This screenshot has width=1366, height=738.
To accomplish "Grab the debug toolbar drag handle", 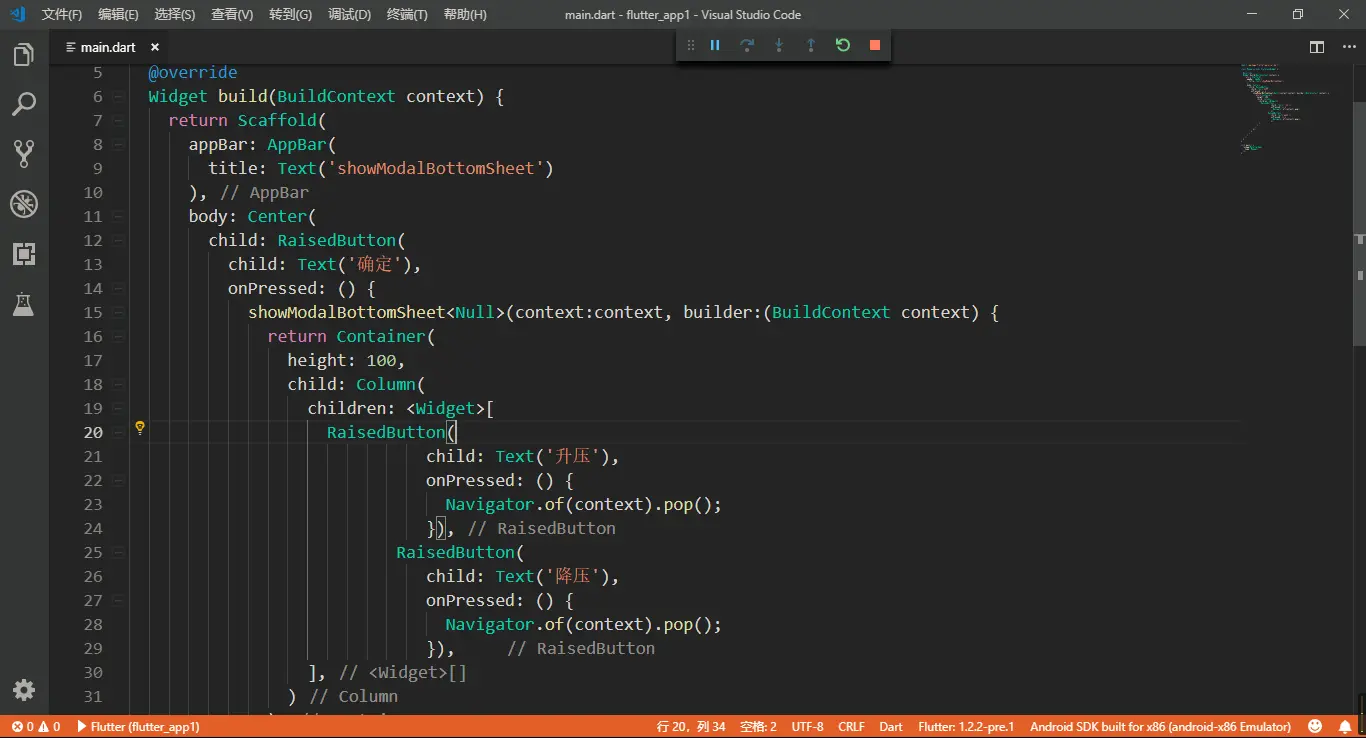I will 690,45.
